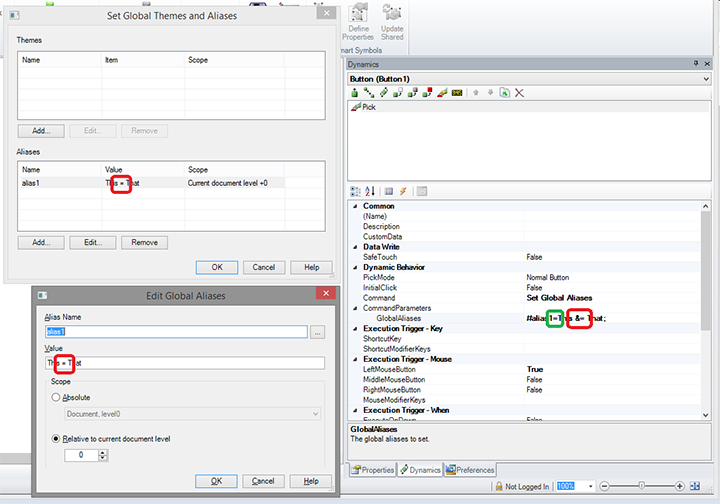This screenshot has height=504, width=720.
Task: Sort properties alphabetically with A-Z icon
Action: (x=368, y=191)
